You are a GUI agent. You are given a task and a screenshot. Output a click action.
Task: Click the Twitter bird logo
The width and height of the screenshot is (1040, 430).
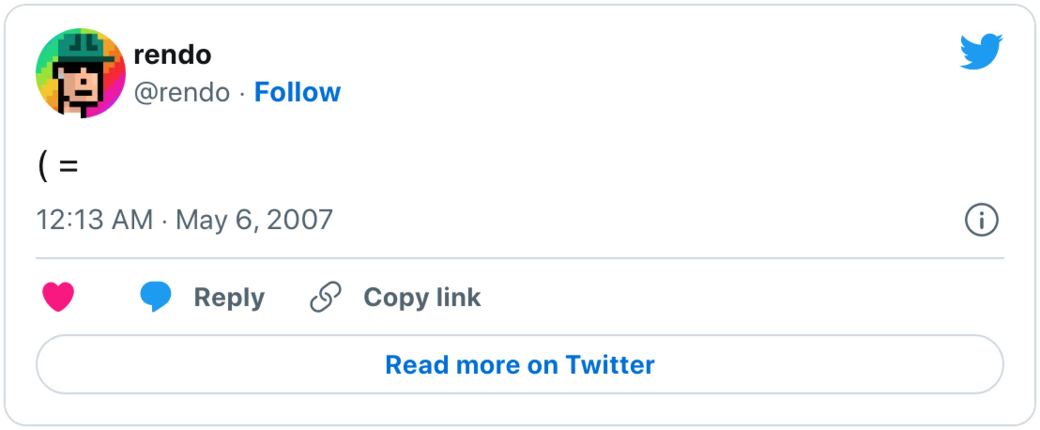(980, 52)
